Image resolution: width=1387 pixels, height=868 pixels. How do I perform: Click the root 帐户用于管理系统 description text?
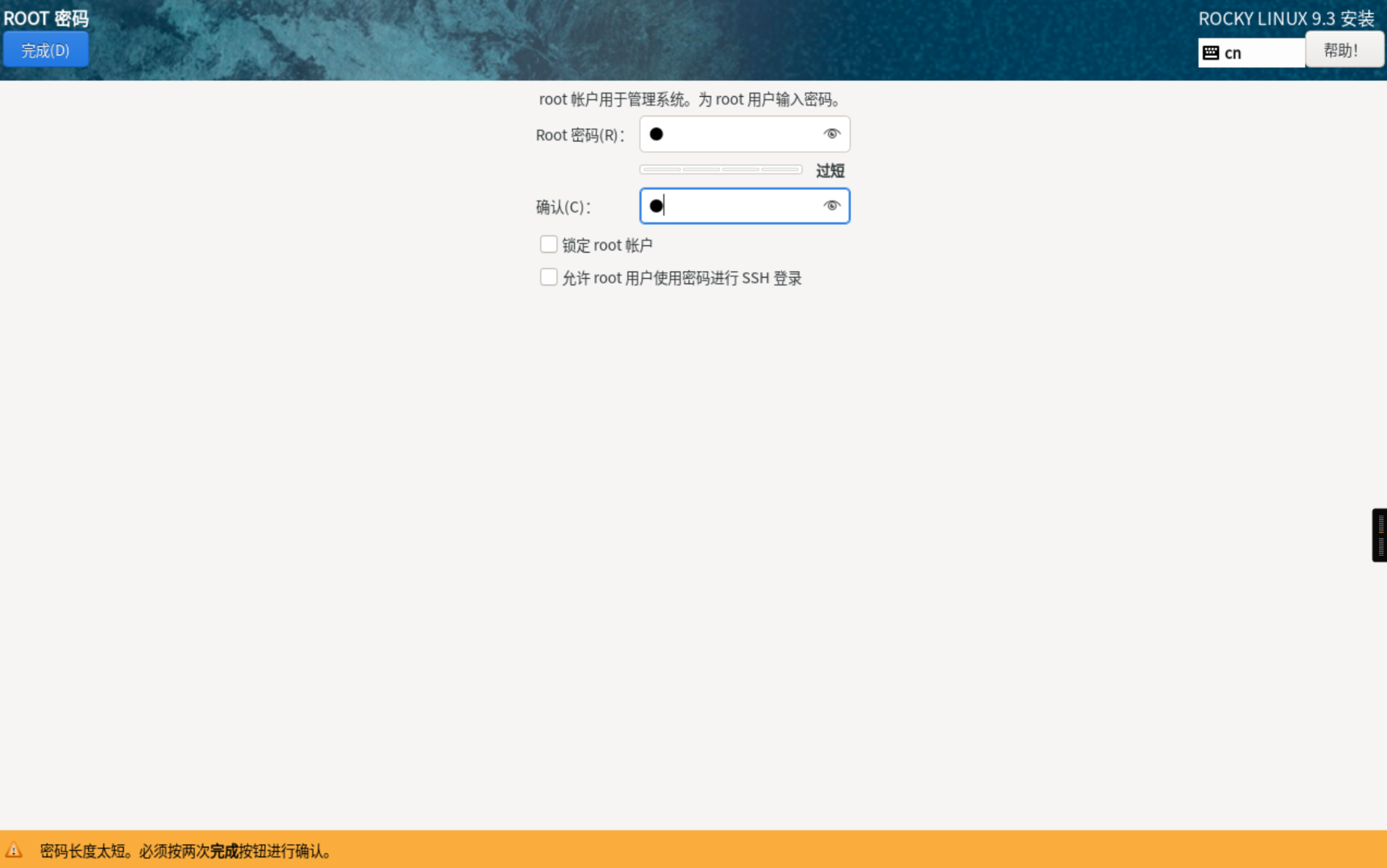tap(691, 100)
